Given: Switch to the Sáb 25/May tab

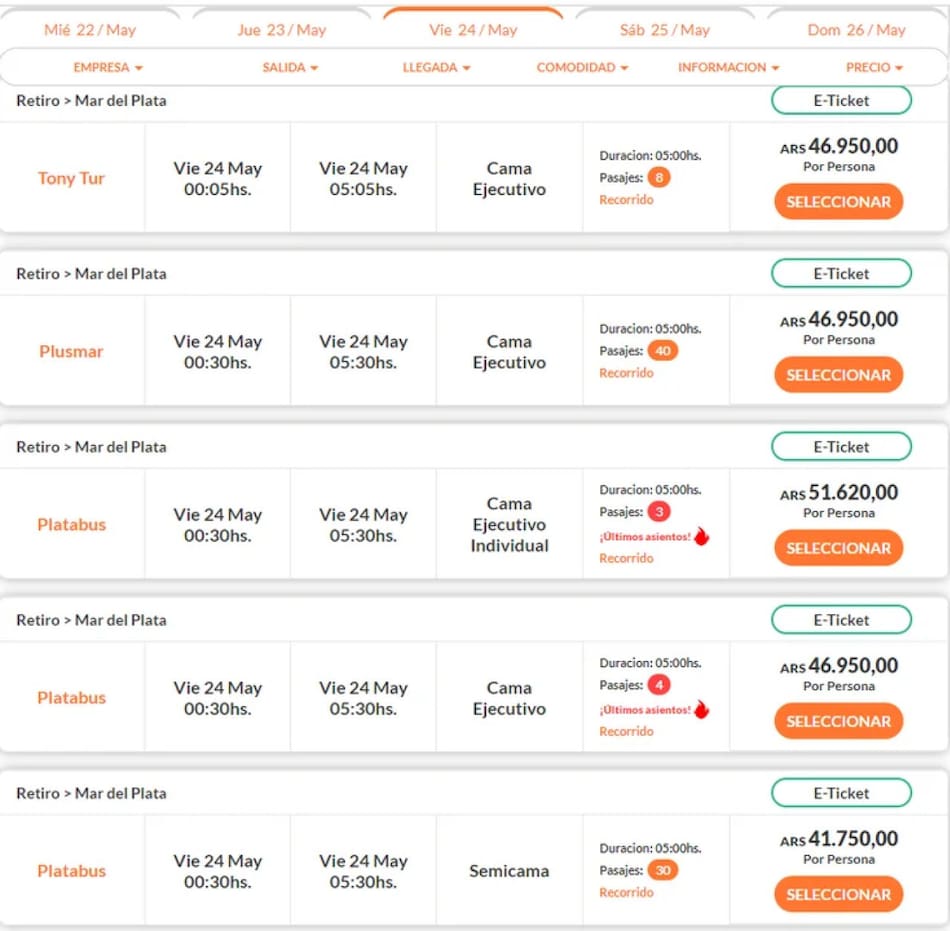Looking at the screenshot, I should point(665,30).
